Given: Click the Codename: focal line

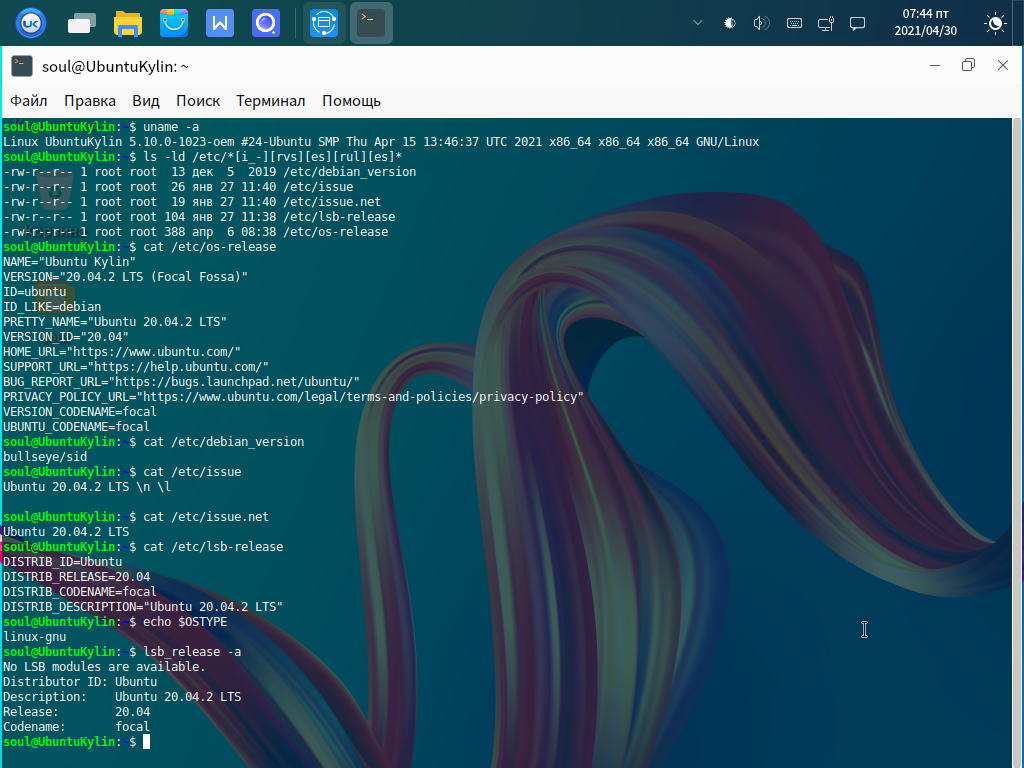Looking at the screenshot, I should coord(76,727).
